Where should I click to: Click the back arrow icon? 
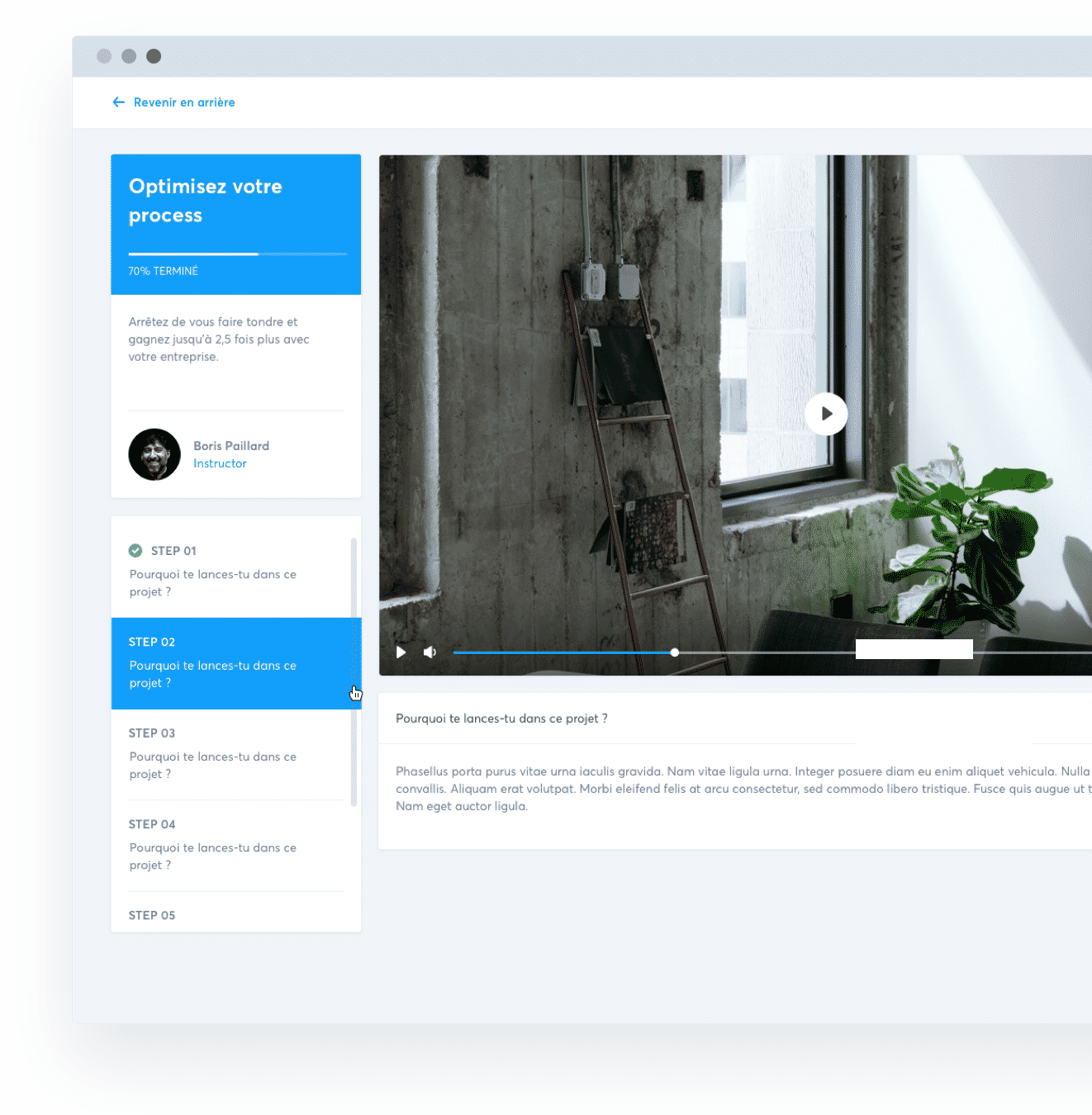pos(119,102)
